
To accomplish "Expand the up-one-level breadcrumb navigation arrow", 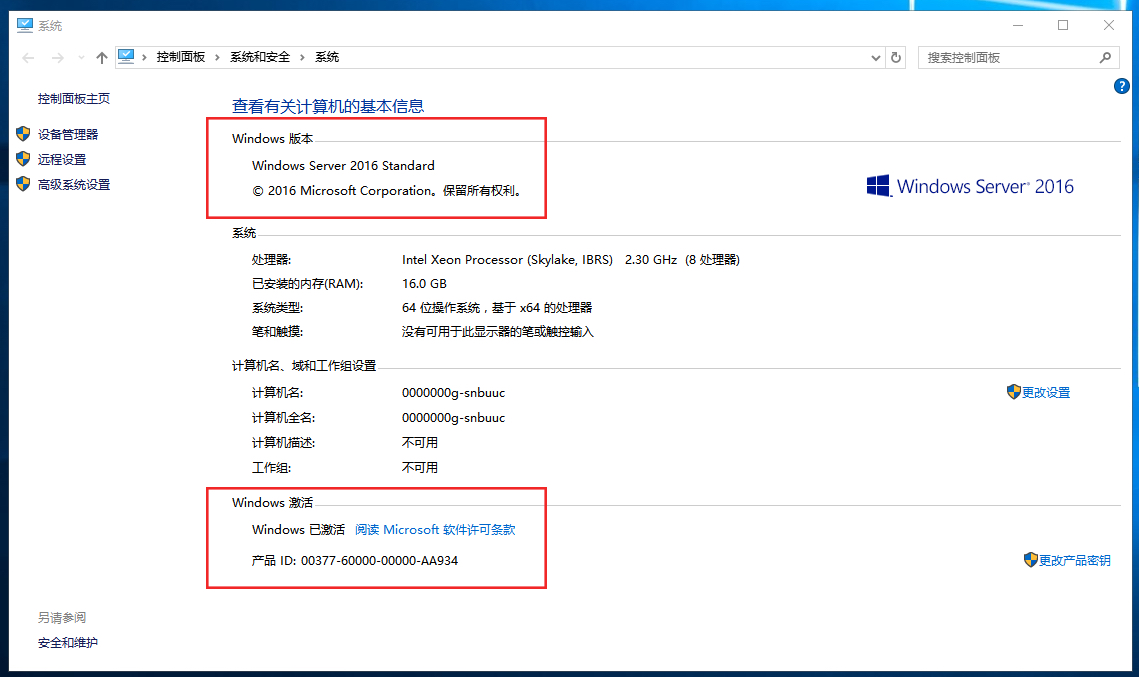I will (x=101, y=57).
